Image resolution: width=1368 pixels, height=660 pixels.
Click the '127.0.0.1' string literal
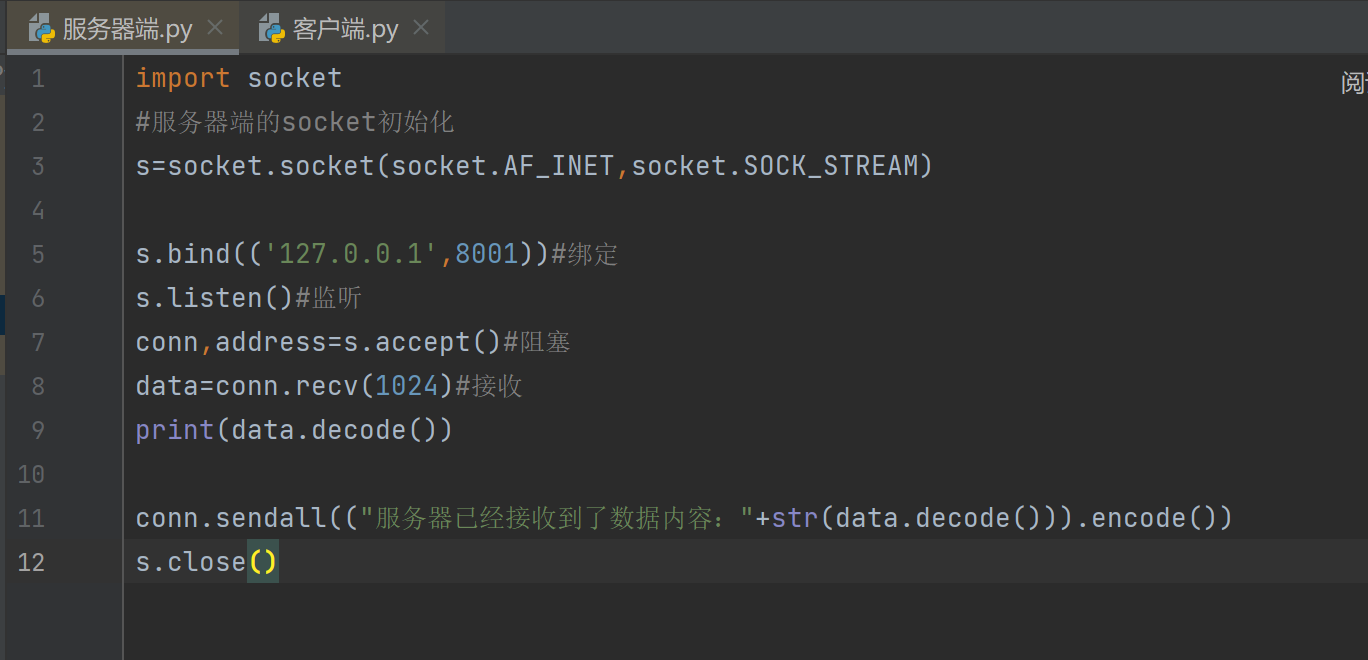[x=351, y=254]
